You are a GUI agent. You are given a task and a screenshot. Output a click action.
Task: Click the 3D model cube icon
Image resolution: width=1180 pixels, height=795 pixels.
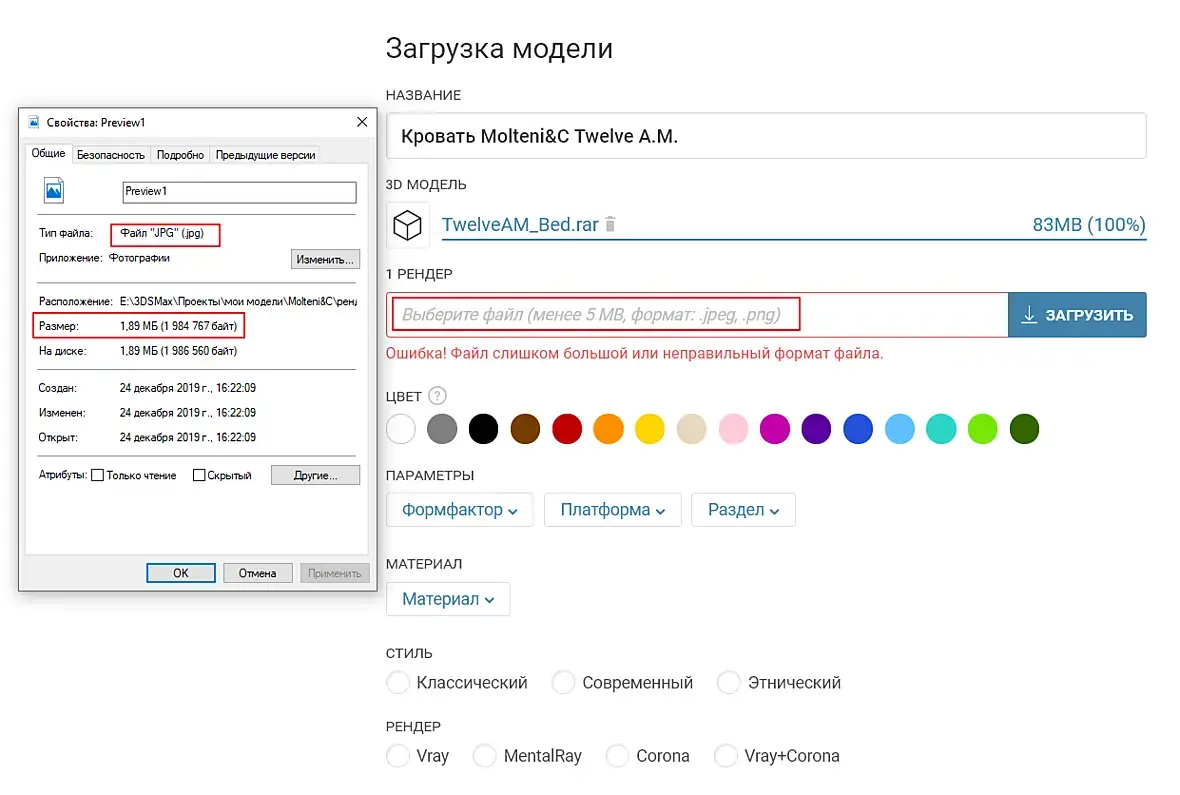click(x=407, y=225)
